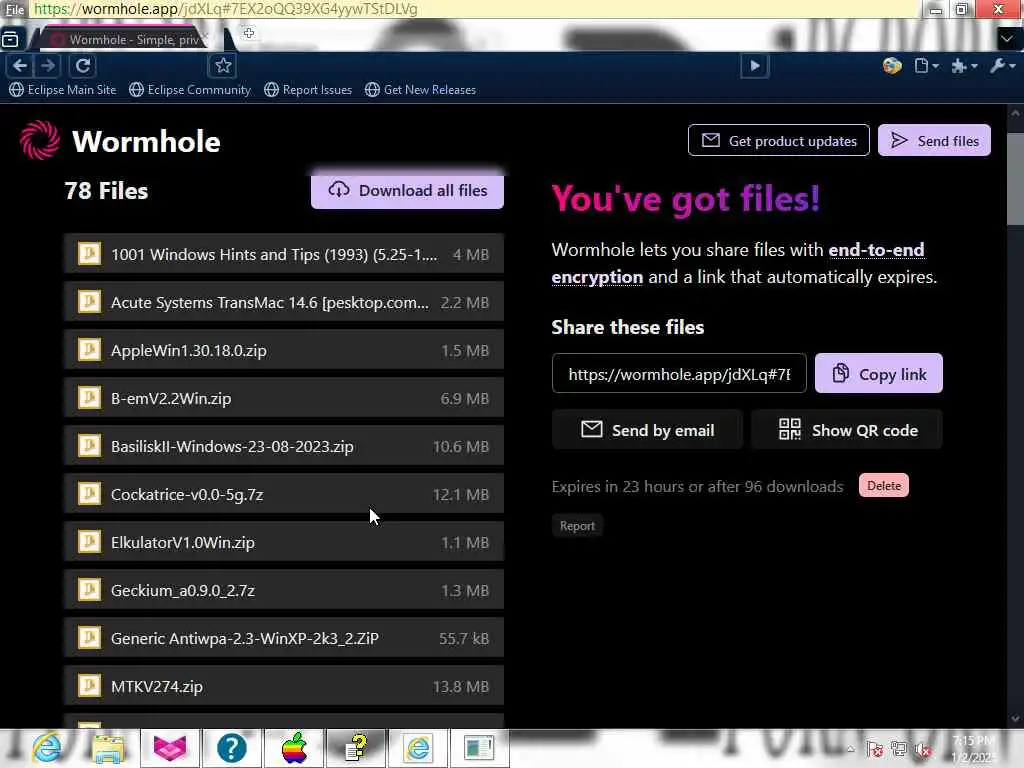The width and height of the screenshot is (1024, 768).
Task: Open the colorful globe toolbar icon
Action: 892,65
